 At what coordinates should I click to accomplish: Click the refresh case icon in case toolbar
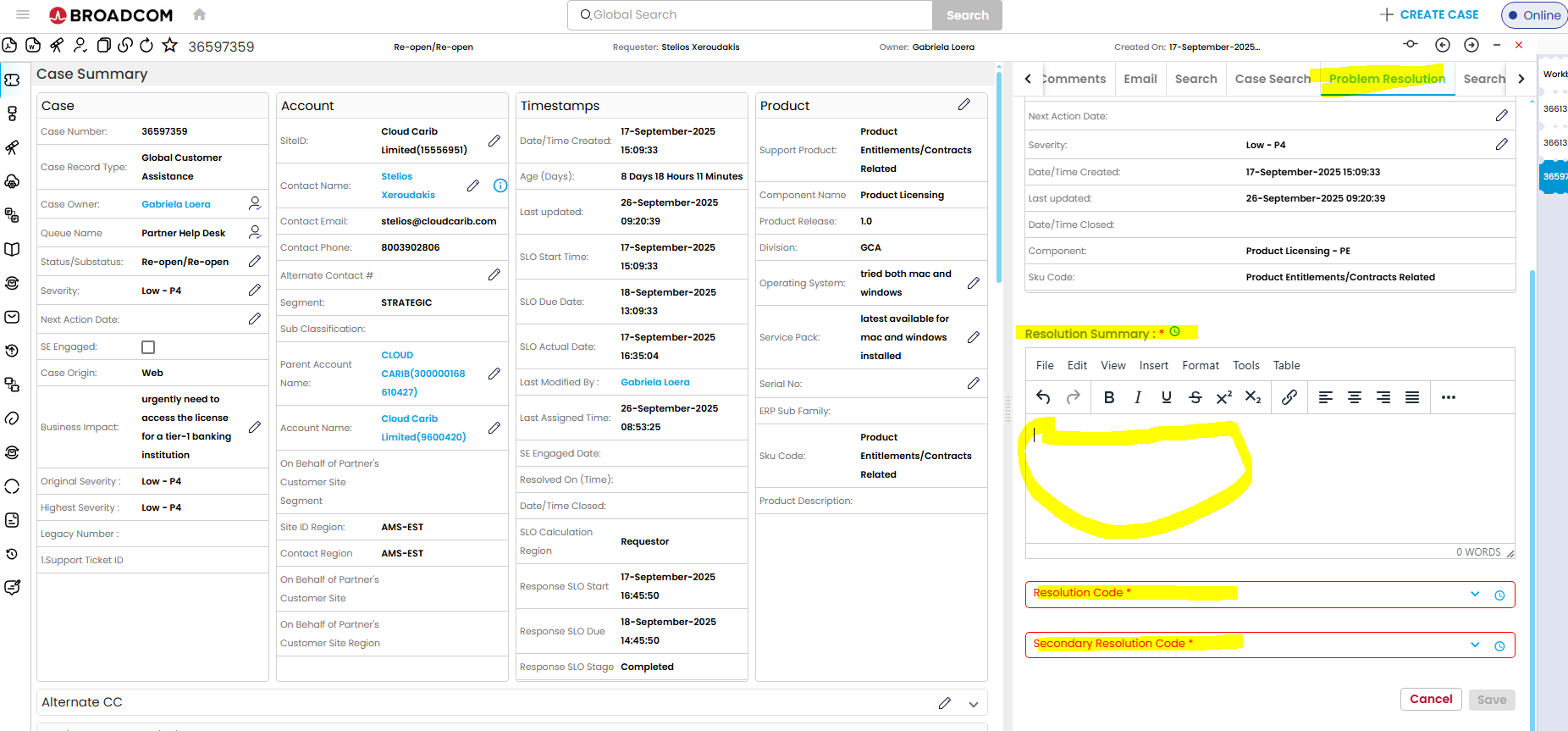coord(146,46)
